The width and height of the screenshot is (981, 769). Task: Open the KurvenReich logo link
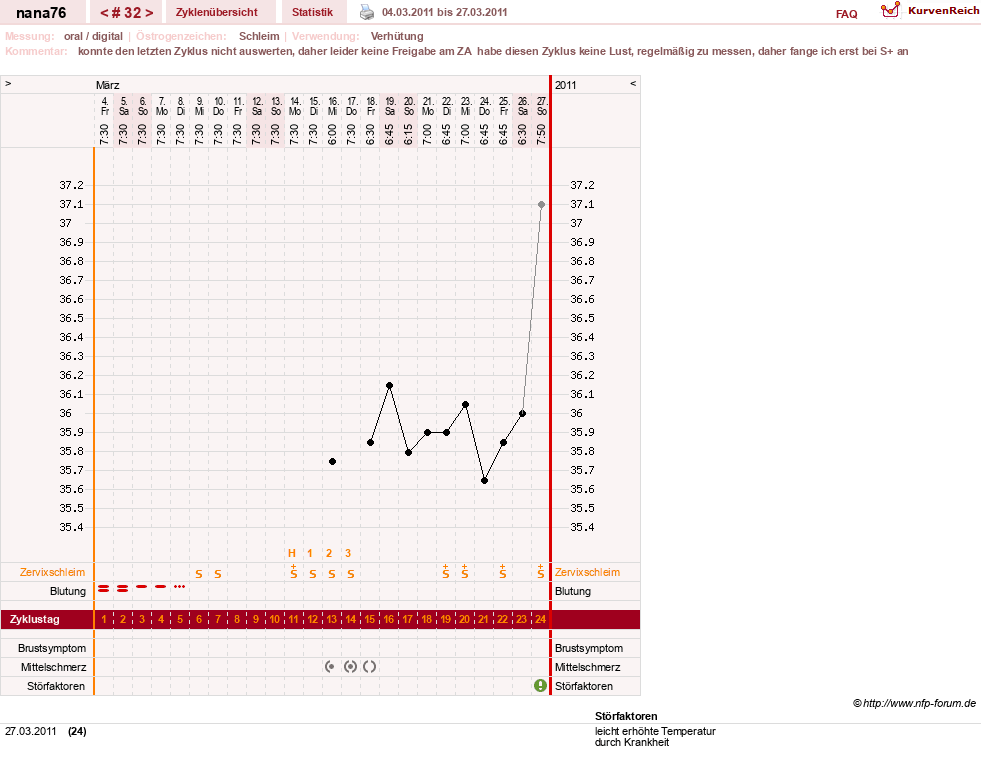pos(930,11)
